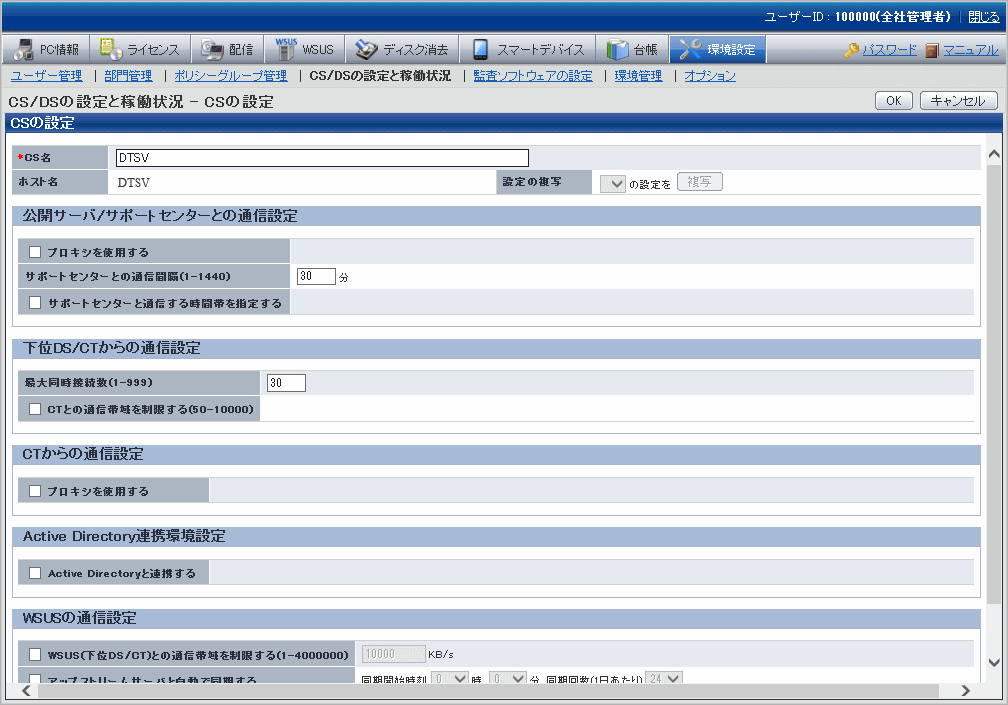Open the sync minute dropdown

click(508, 678)
